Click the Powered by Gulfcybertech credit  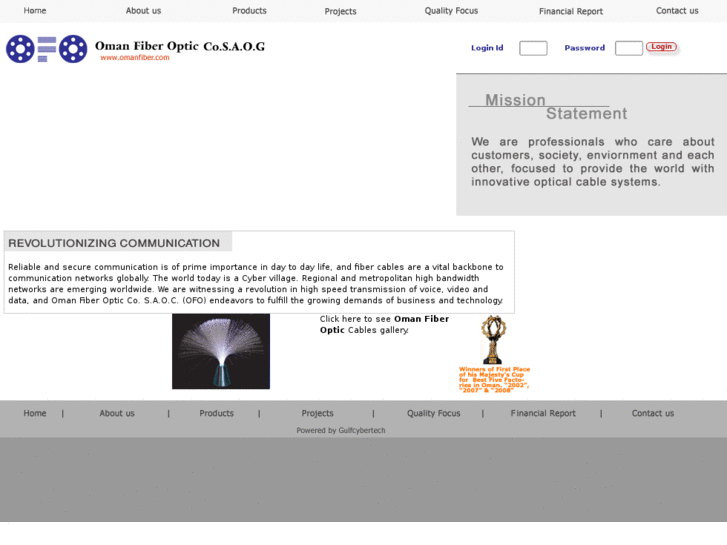point(341,430)
